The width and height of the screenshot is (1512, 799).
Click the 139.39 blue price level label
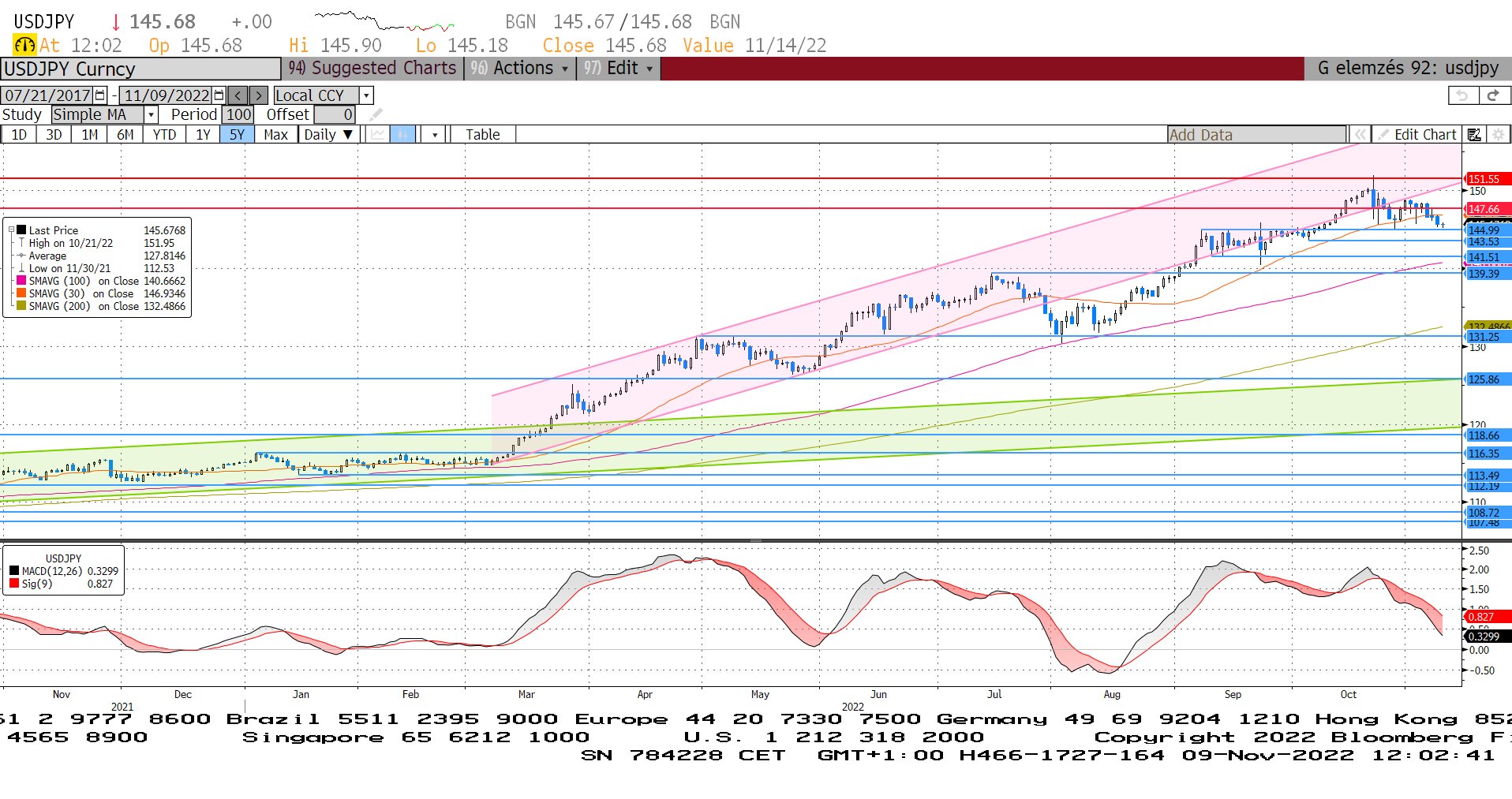[1487, 274]
